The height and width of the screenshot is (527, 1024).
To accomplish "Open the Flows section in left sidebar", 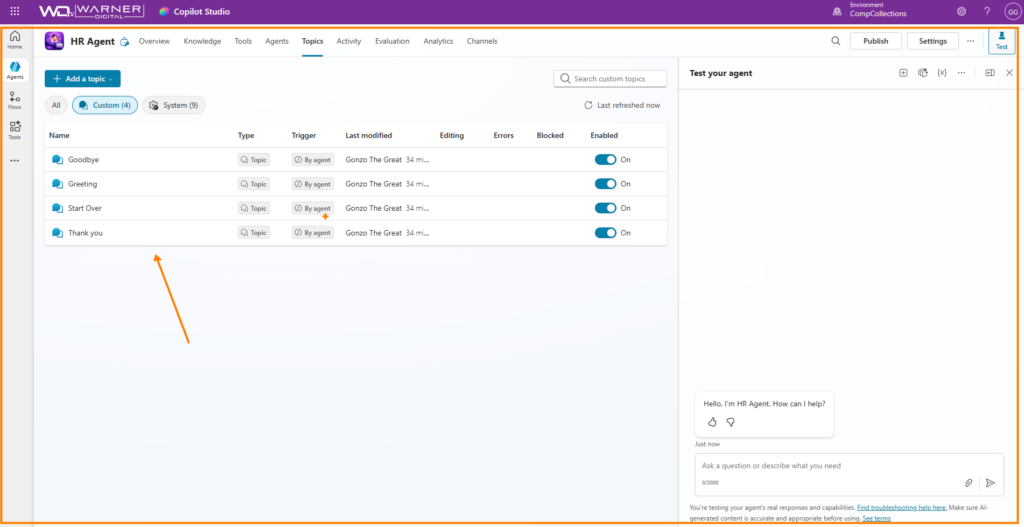I will [x=15, y=99].
